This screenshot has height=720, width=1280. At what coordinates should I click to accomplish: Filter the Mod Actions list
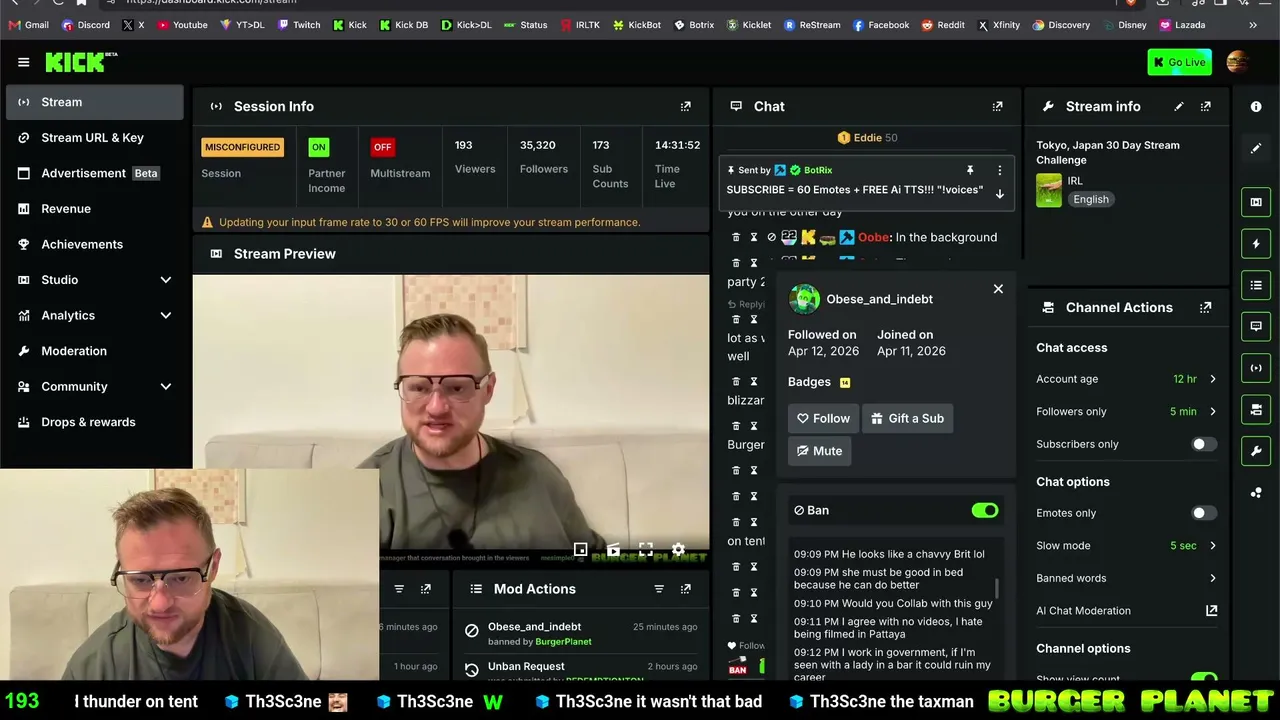point(659,589)
